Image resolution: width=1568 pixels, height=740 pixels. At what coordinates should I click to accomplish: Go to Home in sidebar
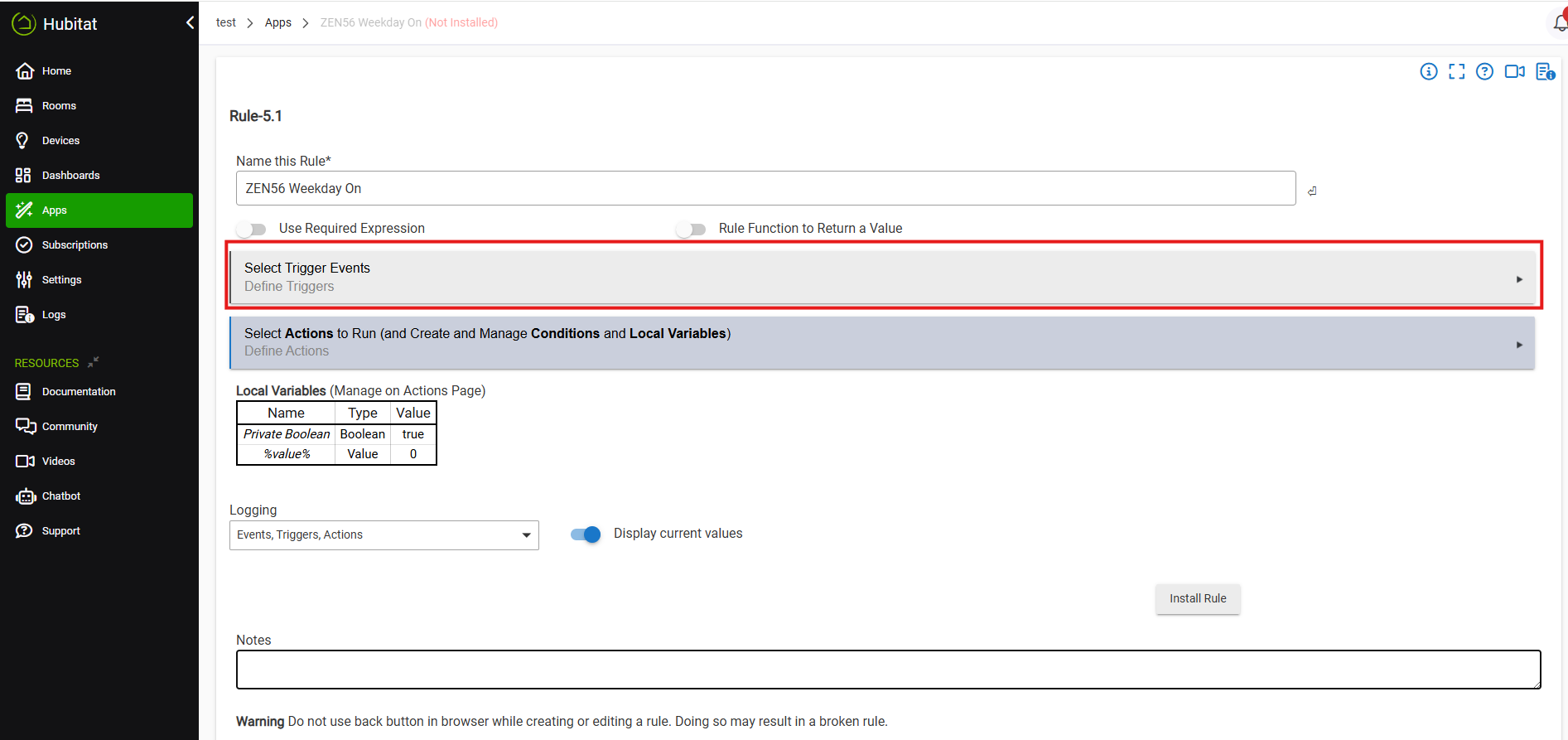coord(56,71)
